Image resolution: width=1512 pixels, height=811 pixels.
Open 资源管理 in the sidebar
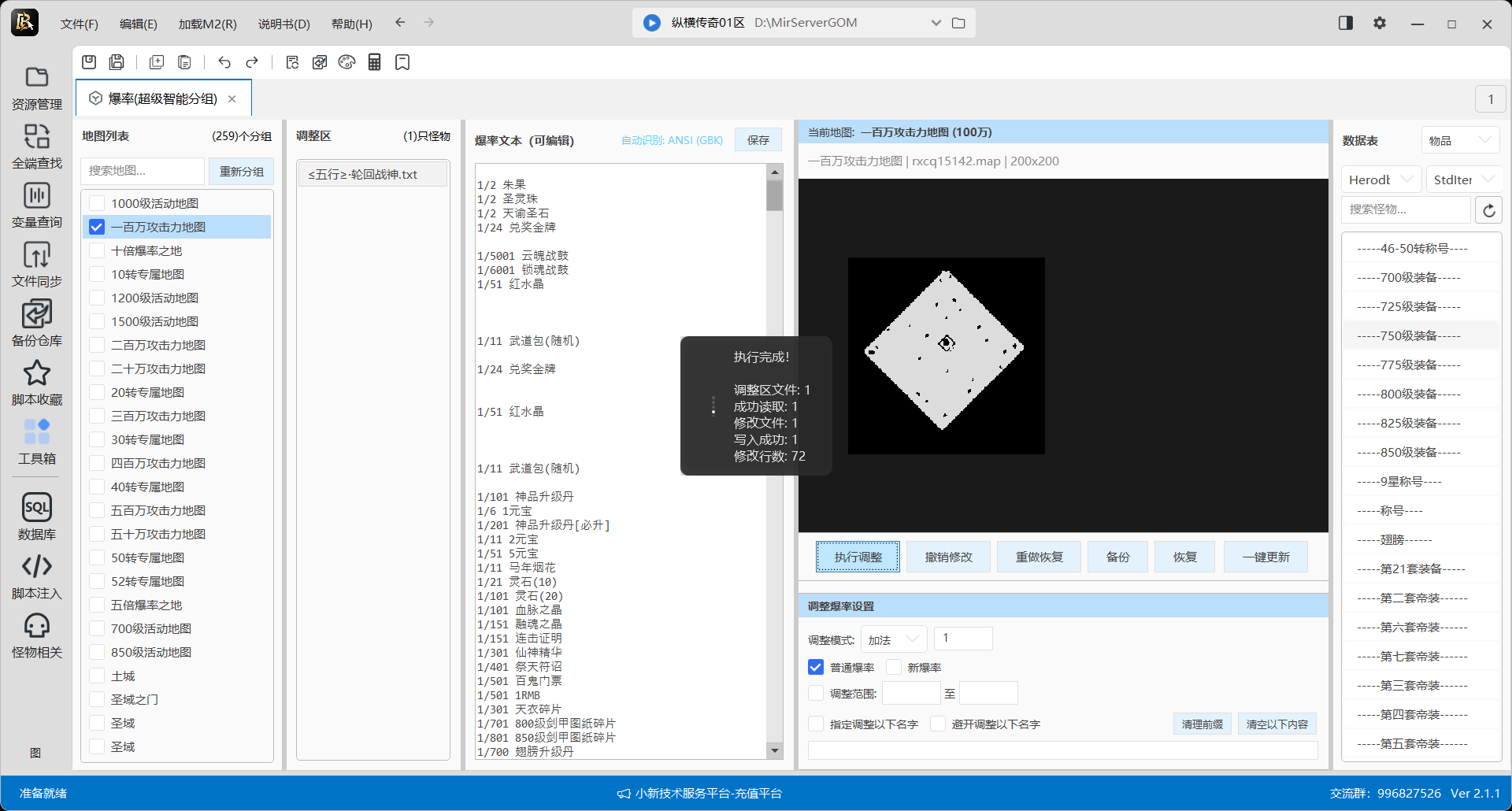coord(36,88)
